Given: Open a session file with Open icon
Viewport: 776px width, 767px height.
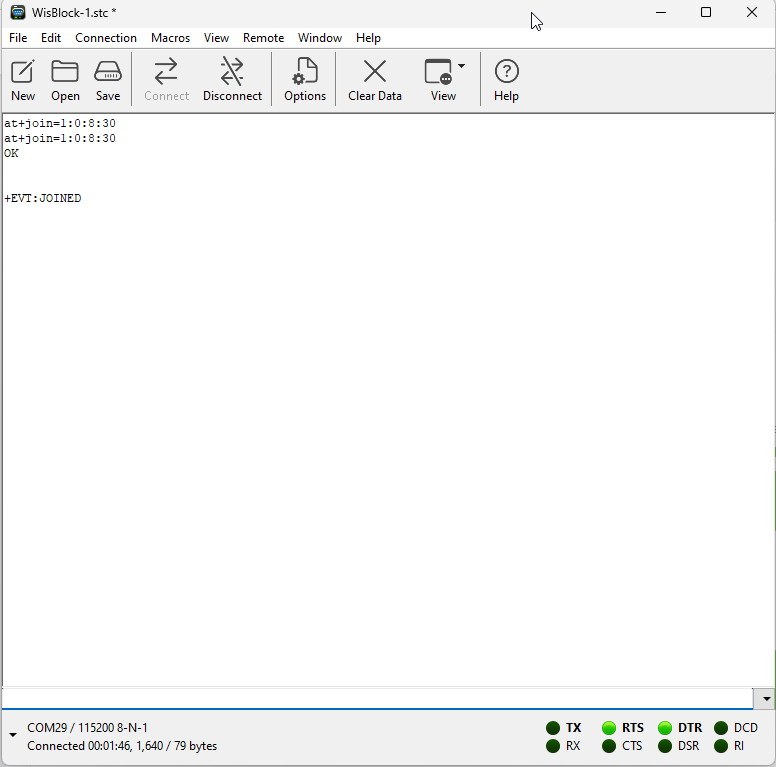Looking at the screenshot, I should click(x=65, y=80).
